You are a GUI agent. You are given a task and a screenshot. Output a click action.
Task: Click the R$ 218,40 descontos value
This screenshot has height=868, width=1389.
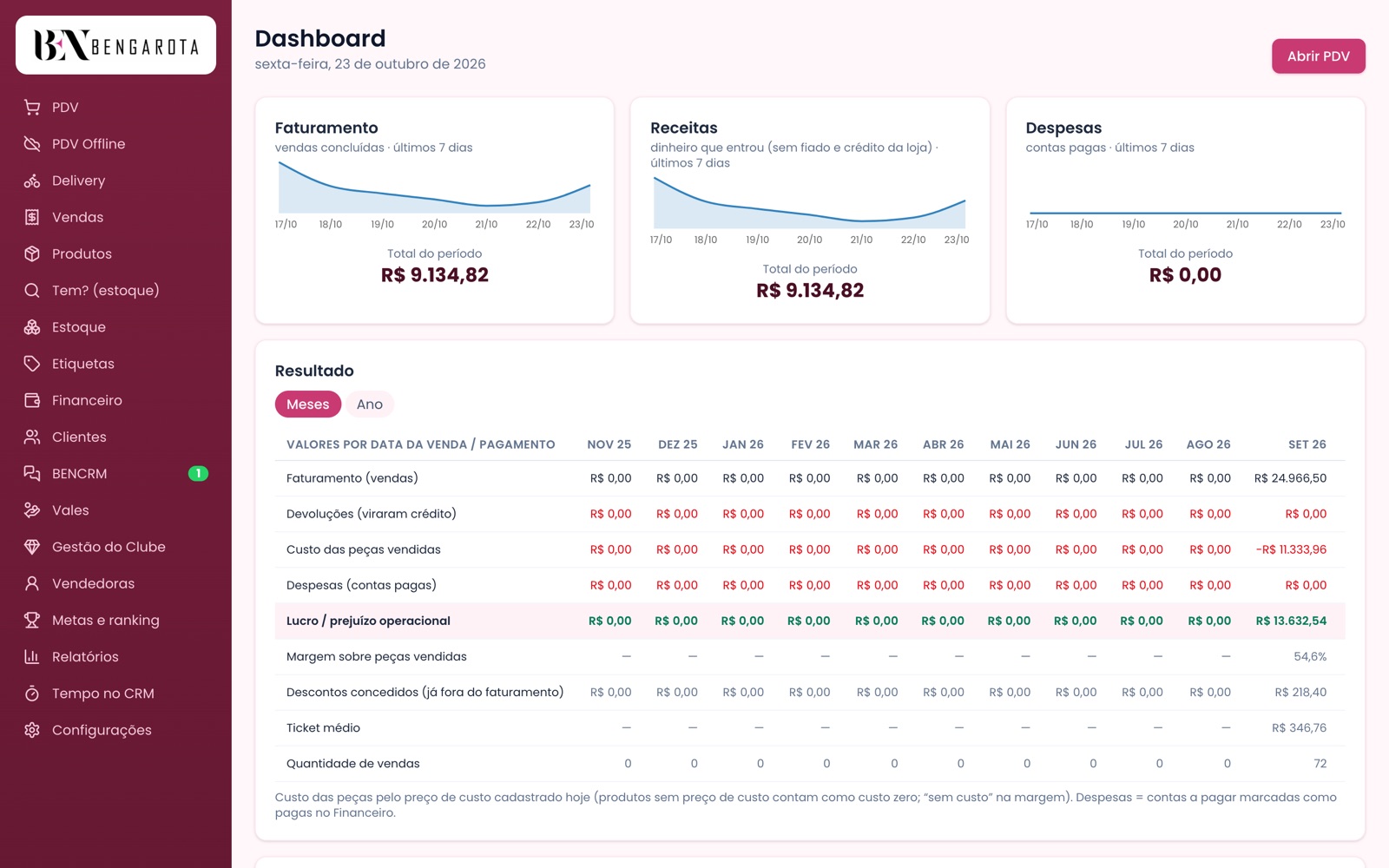(1300, 693)
